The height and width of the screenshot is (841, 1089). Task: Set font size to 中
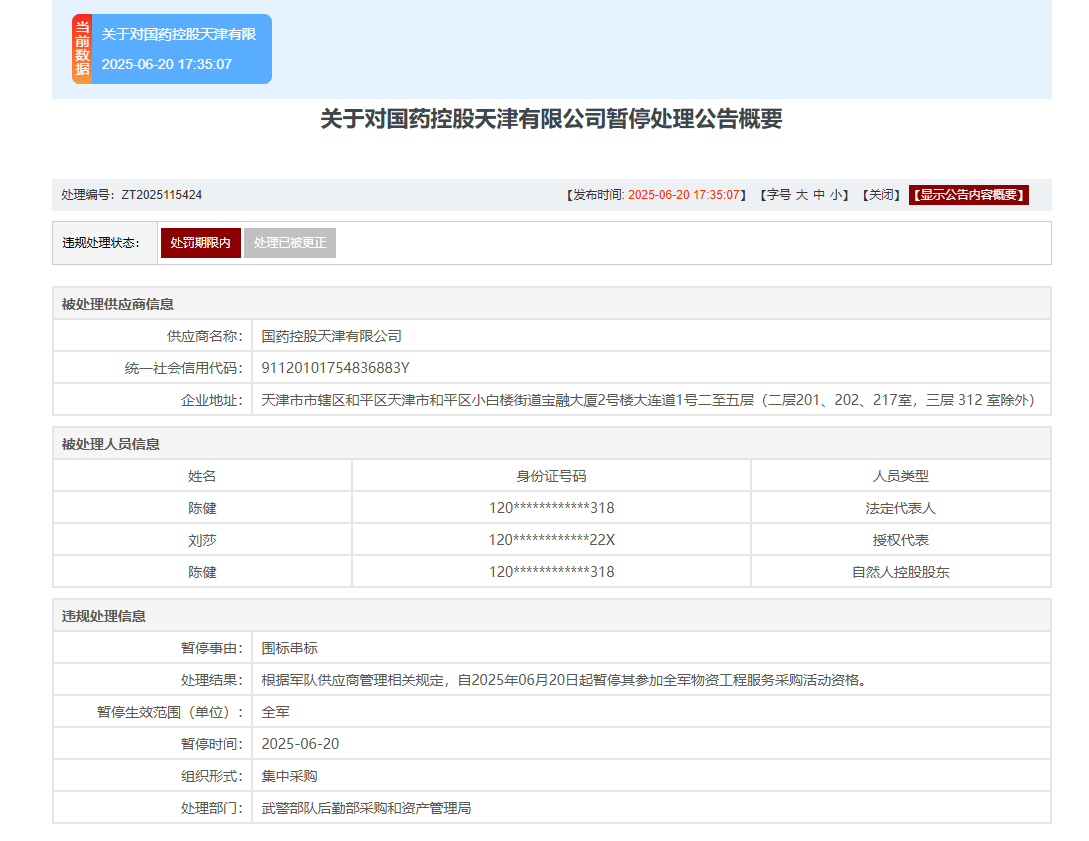(819, 195)
